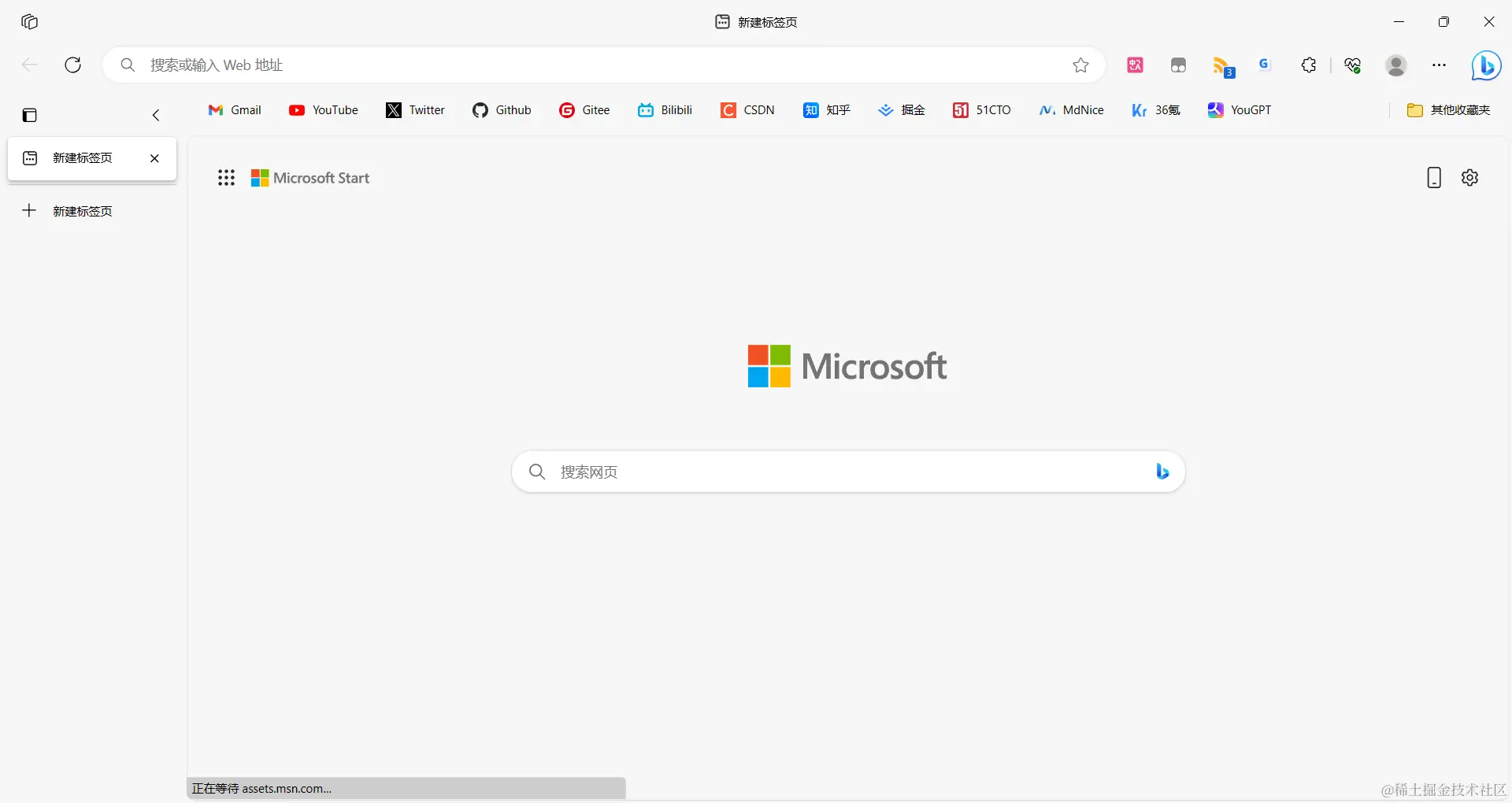Open the Bilibili bookmark
This screenshot has width=1512, height=803.
[665, 110]
